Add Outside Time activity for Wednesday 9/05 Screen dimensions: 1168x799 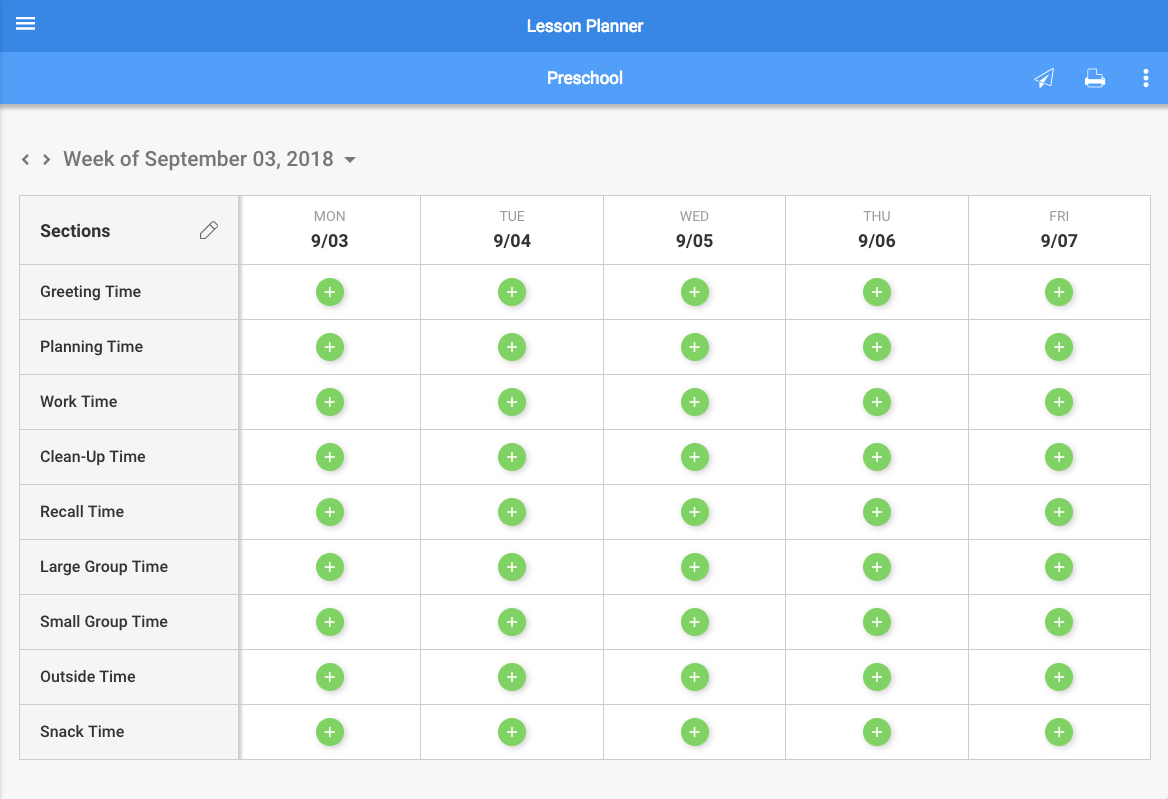[694, 677]
